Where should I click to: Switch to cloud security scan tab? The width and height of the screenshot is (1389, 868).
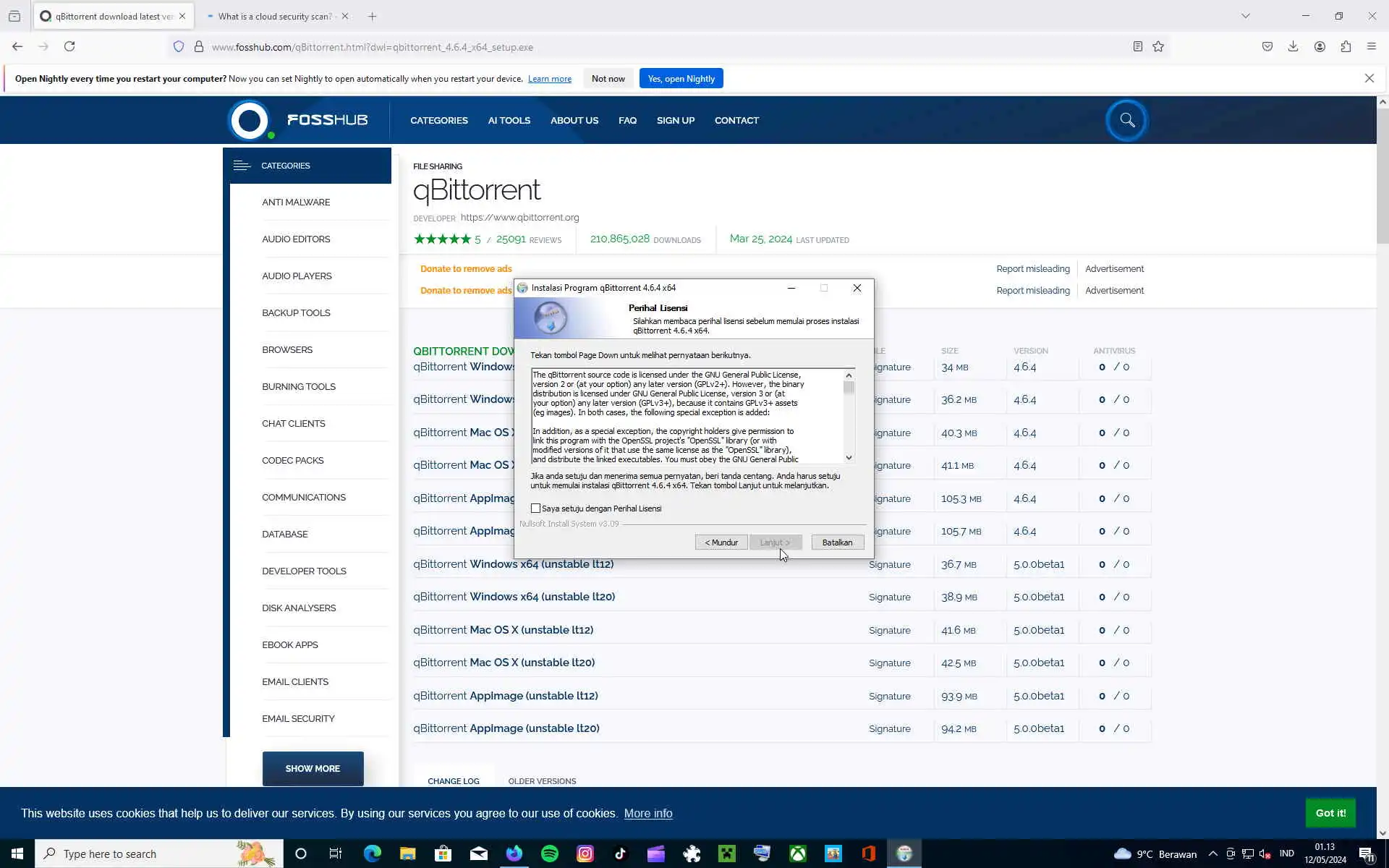274,16
